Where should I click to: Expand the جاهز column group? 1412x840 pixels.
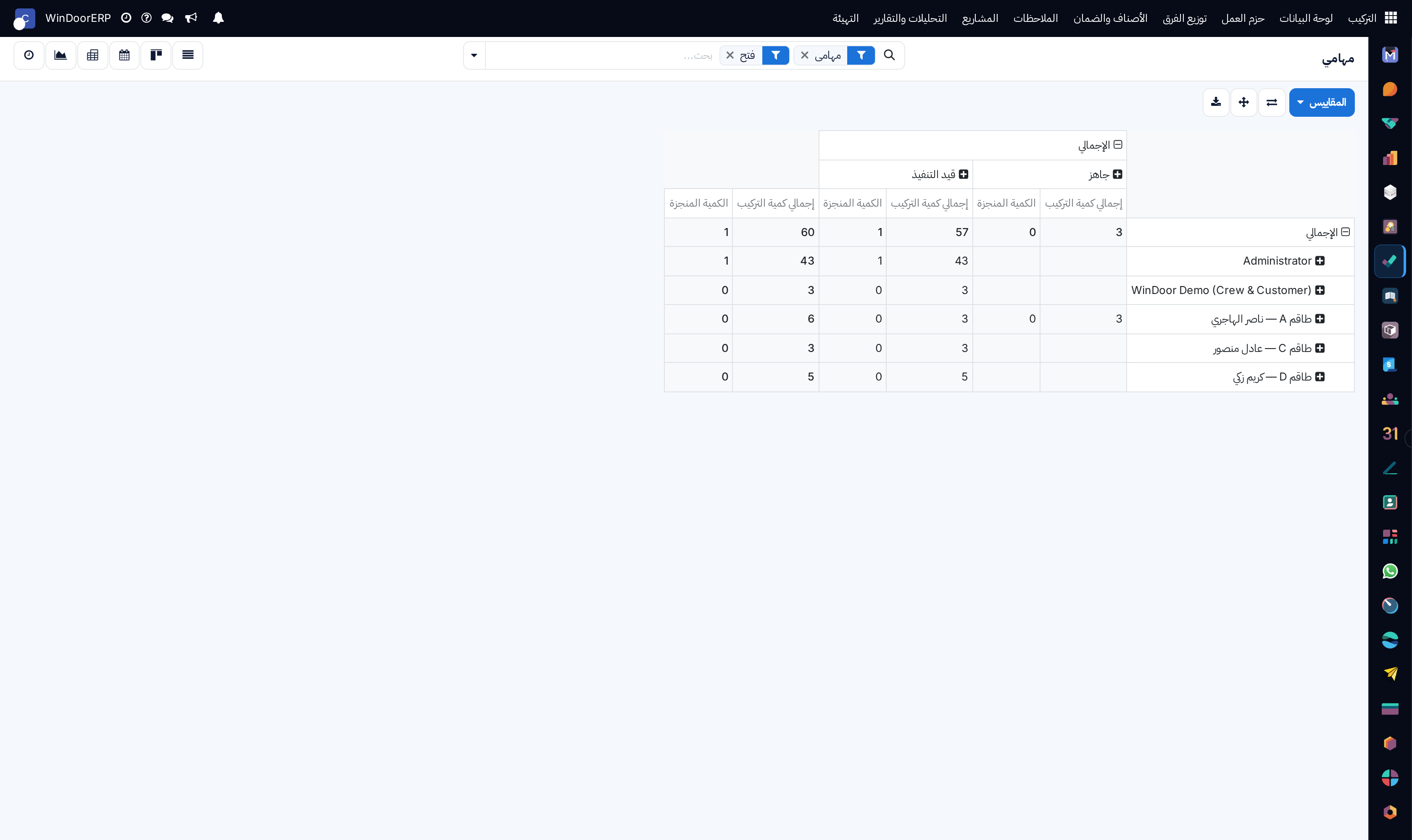[1105, 174]
